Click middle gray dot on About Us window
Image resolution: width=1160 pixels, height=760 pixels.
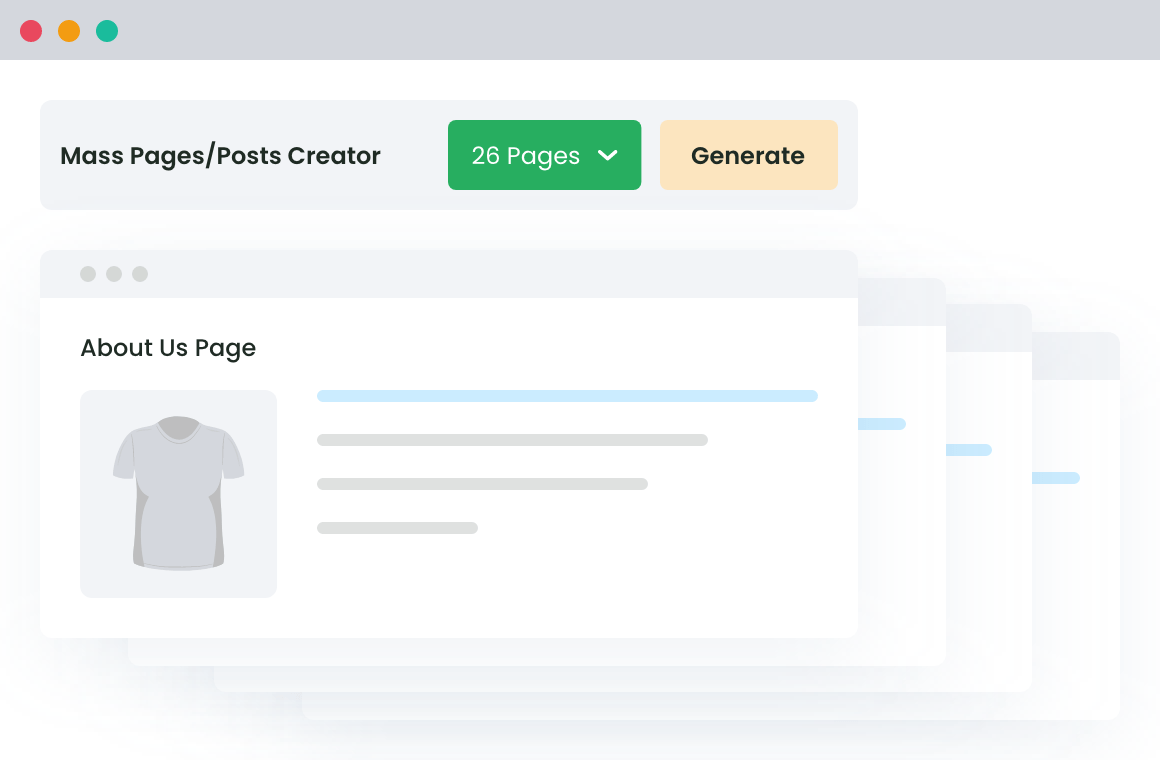114,274
